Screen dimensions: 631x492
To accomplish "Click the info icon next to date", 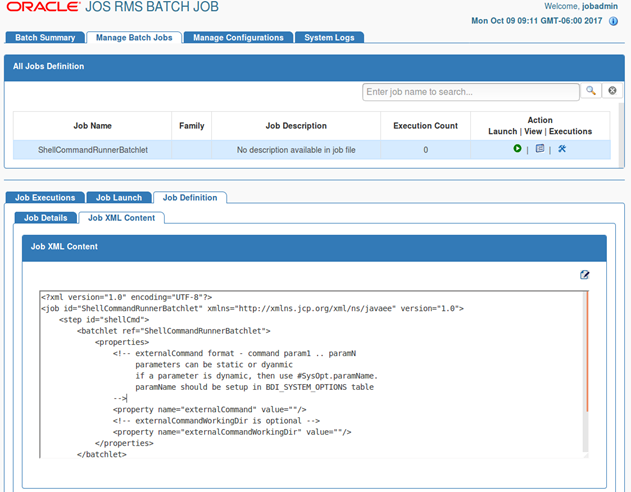I will 613,21.
